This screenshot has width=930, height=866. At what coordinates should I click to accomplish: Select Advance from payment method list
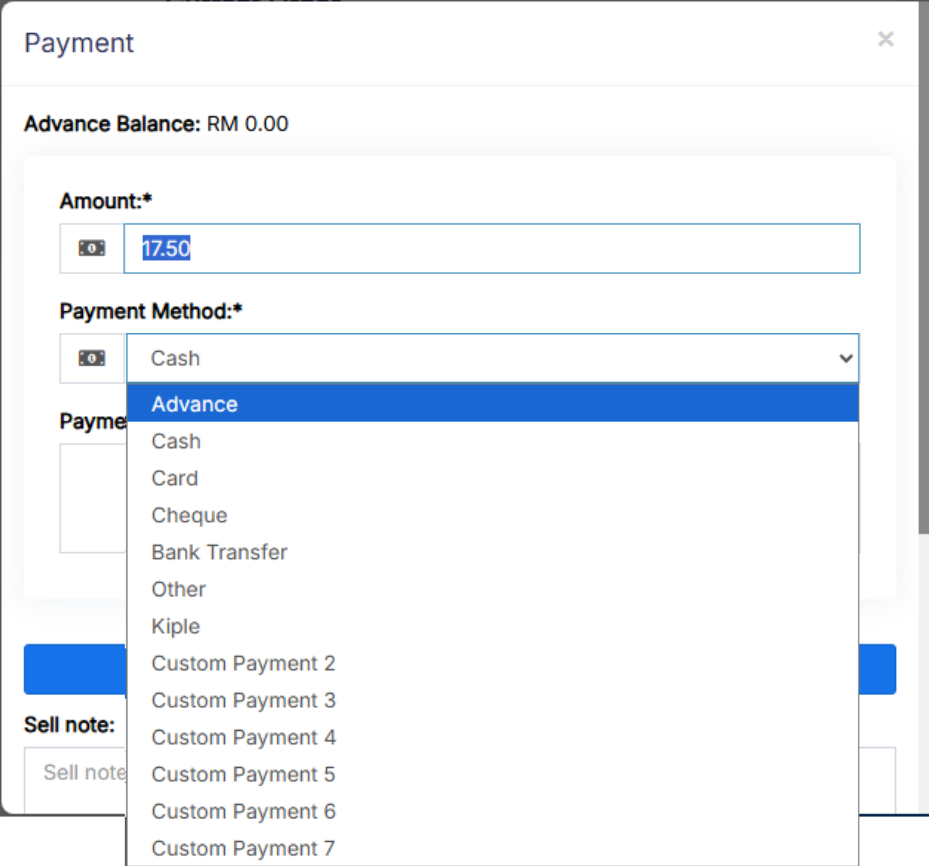pyautogui.click(x=194, y=404)
